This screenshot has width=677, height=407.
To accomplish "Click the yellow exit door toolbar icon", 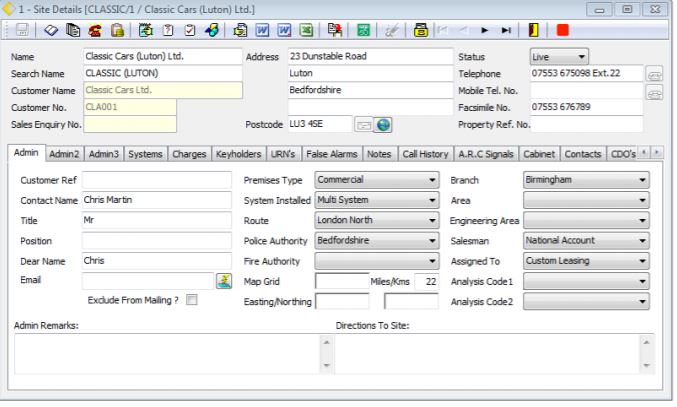I will point(534,31).
